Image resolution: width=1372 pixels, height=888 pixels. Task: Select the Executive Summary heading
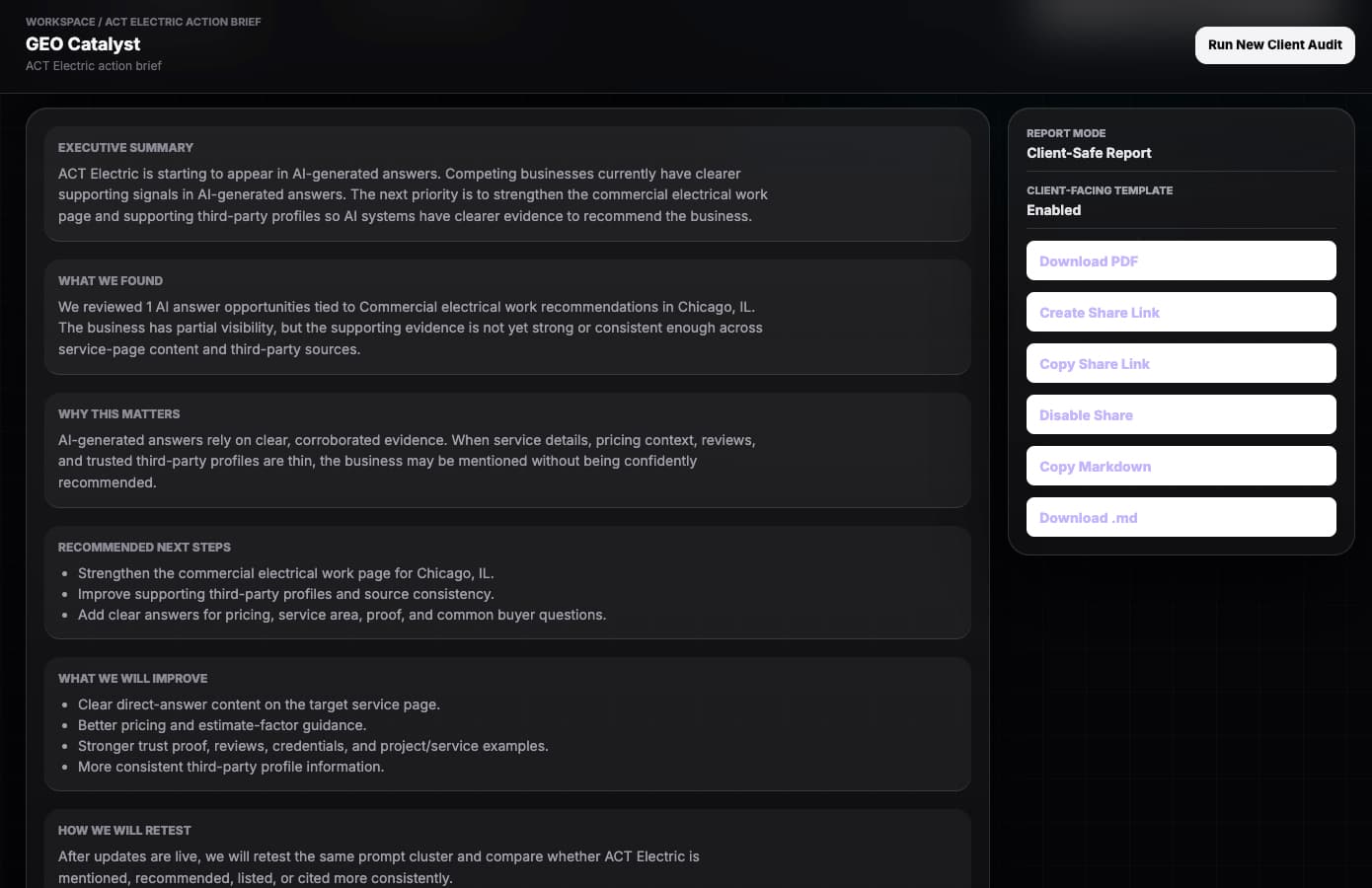coord(125,148)
